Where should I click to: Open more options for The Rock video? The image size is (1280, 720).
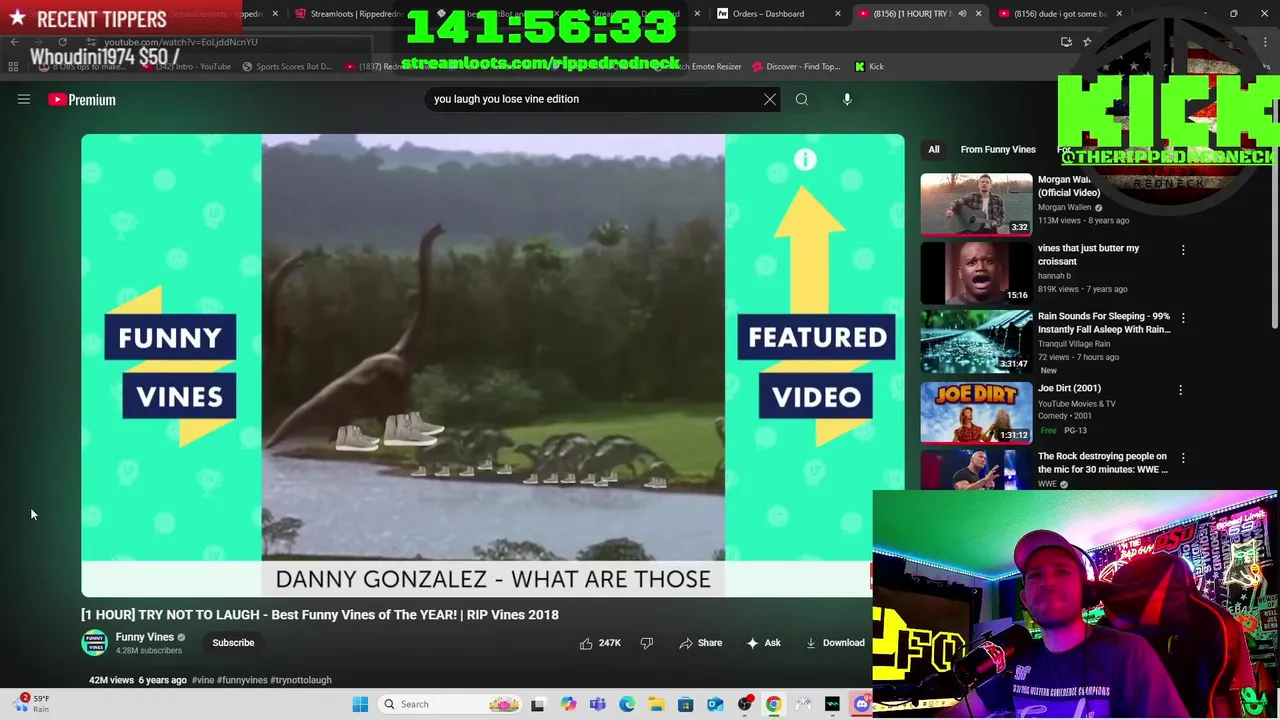tap(1183, 458)
